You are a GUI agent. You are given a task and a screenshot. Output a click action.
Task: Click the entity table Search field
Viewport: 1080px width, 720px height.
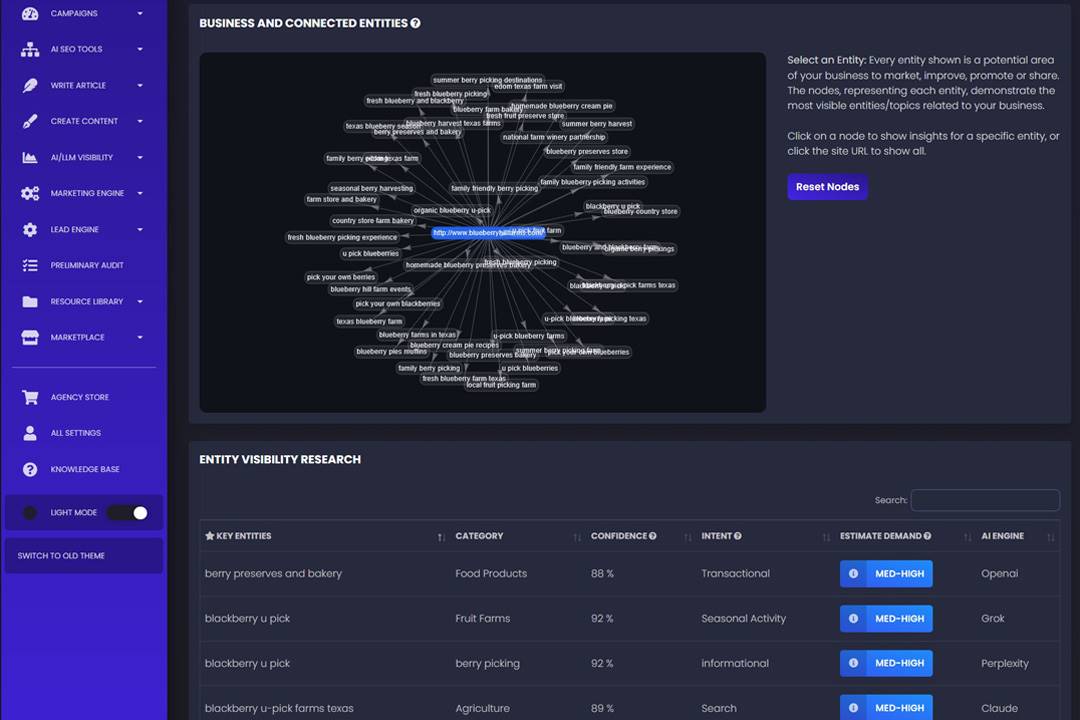pos(985,500)
